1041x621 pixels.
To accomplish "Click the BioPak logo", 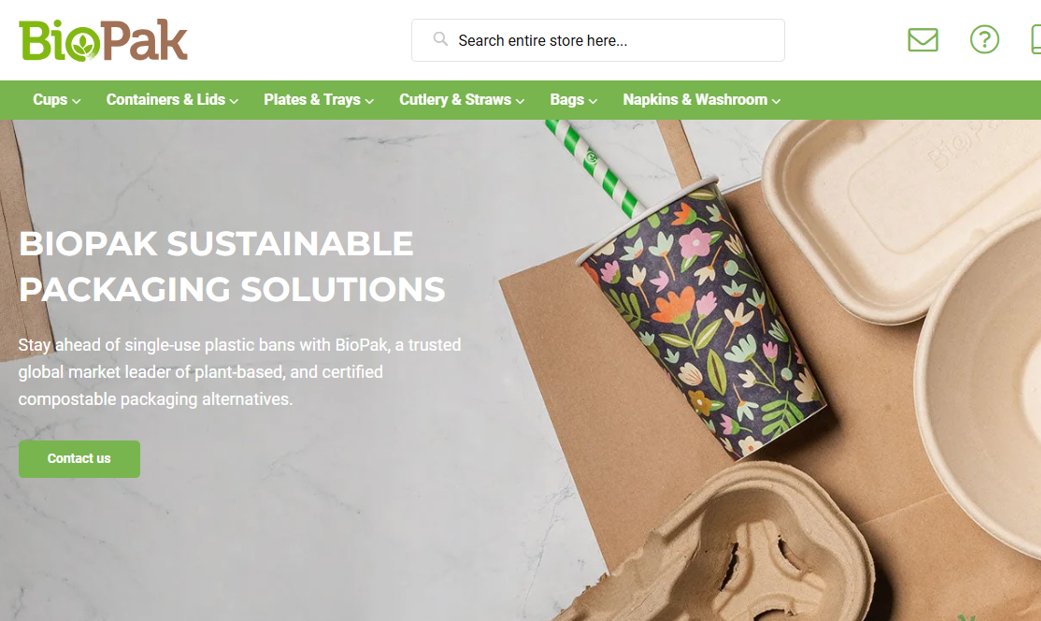I will pos(103,41).
